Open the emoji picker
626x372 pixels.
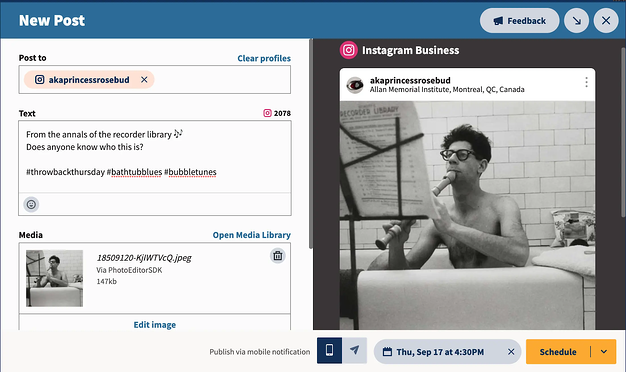coord(31,205)
